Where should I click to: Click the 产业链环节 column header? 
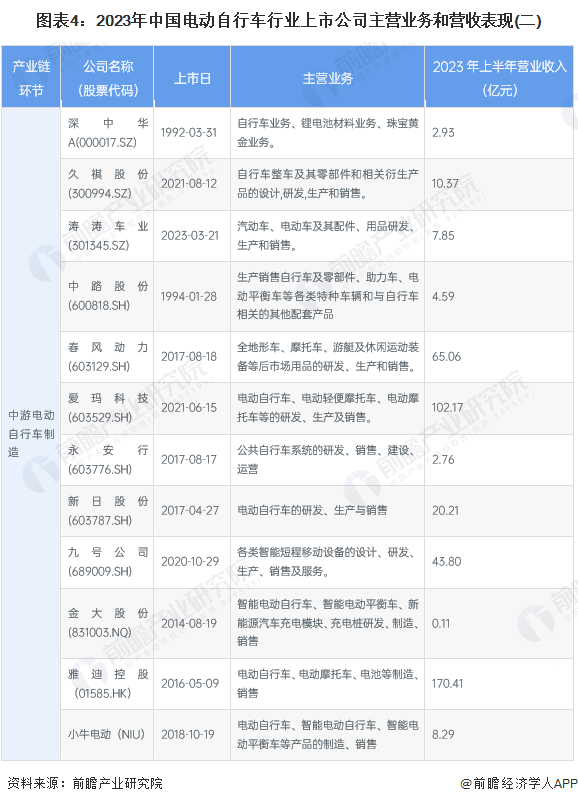point(31,77)
